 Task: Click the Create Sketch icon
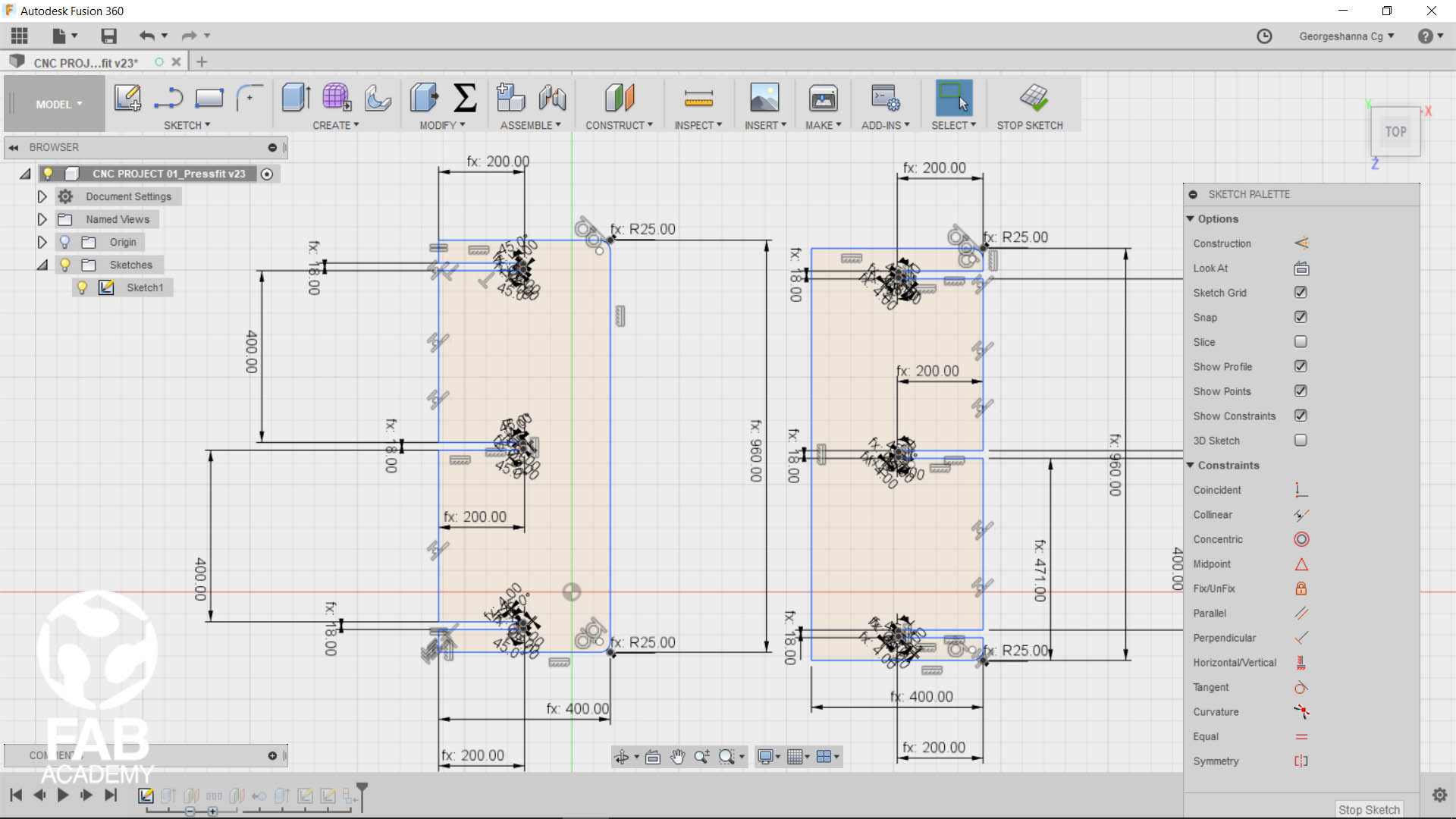pyautogui.click(x=127, y=99)
